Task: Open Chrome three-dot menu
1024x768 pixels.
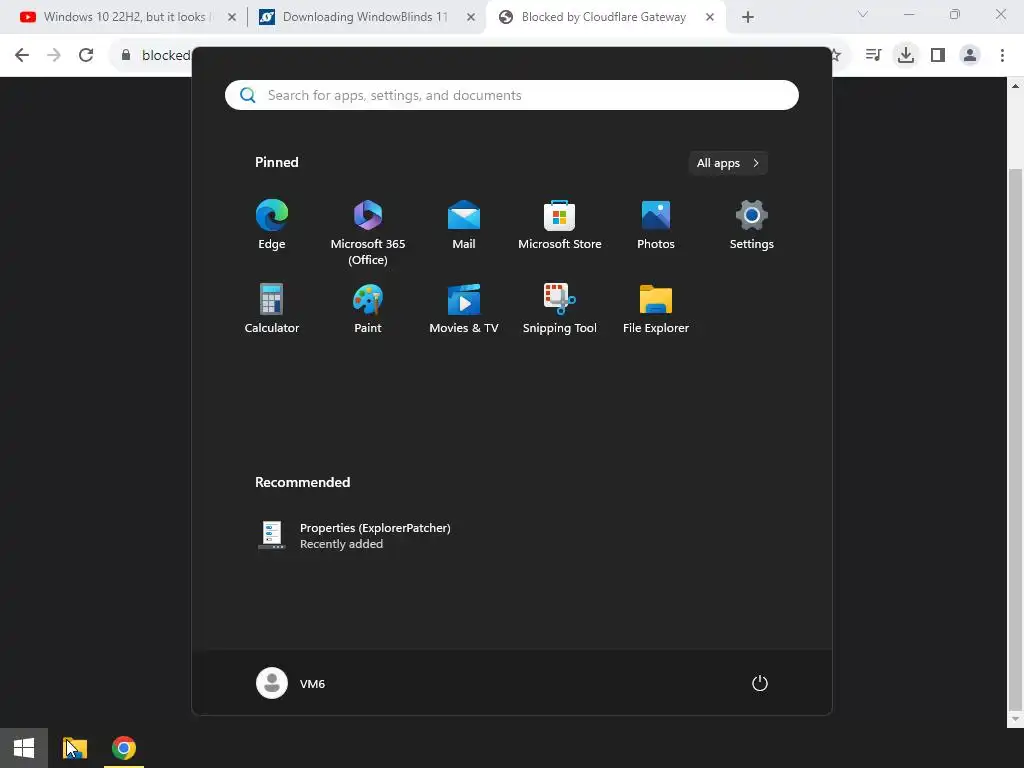Action: point(1002,55)
